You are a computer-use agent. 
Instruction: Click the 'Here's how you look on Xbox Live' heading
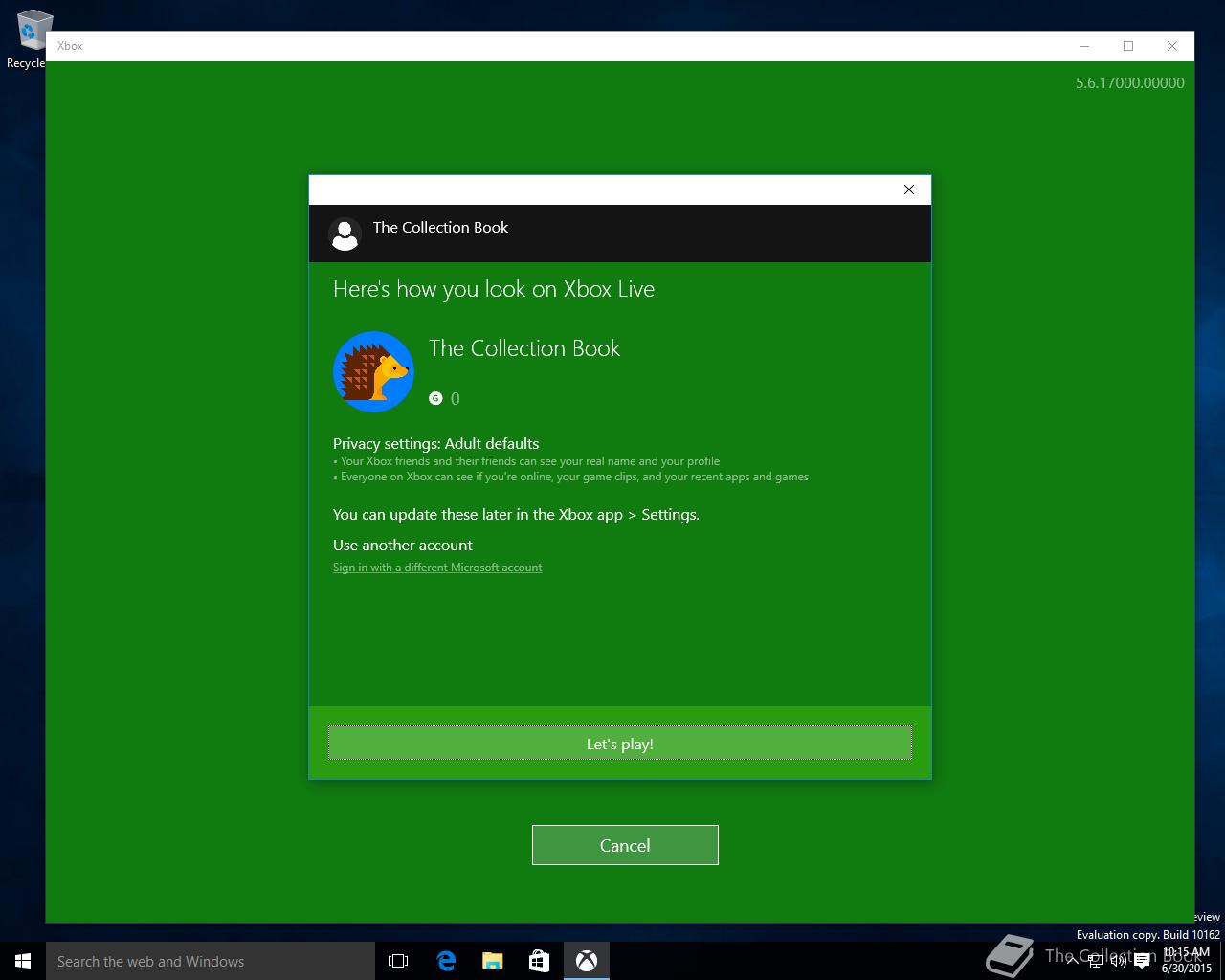[494, 289]
